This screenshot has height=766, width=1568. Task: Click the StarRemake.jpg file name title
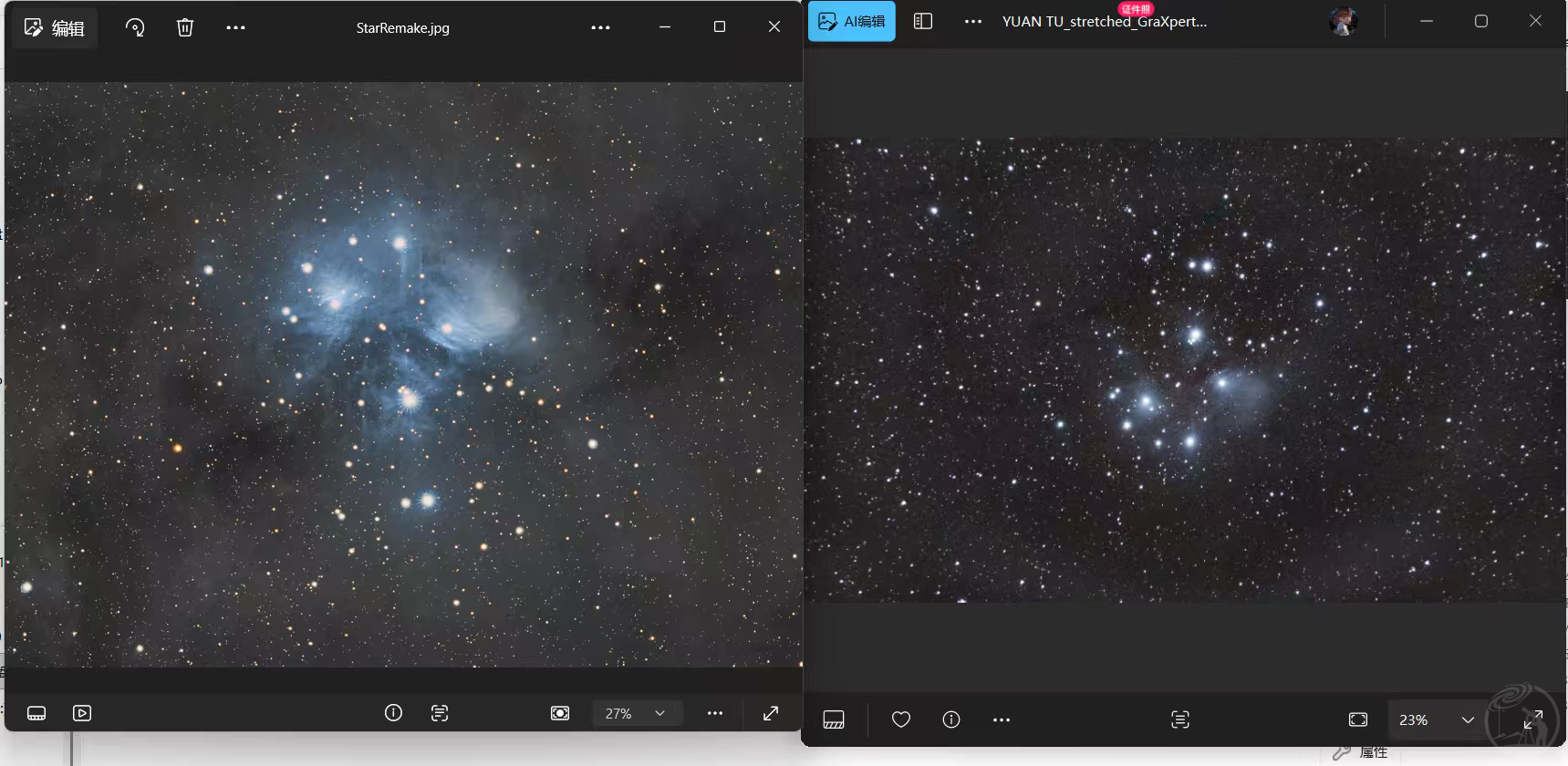[x=402, y=28]
